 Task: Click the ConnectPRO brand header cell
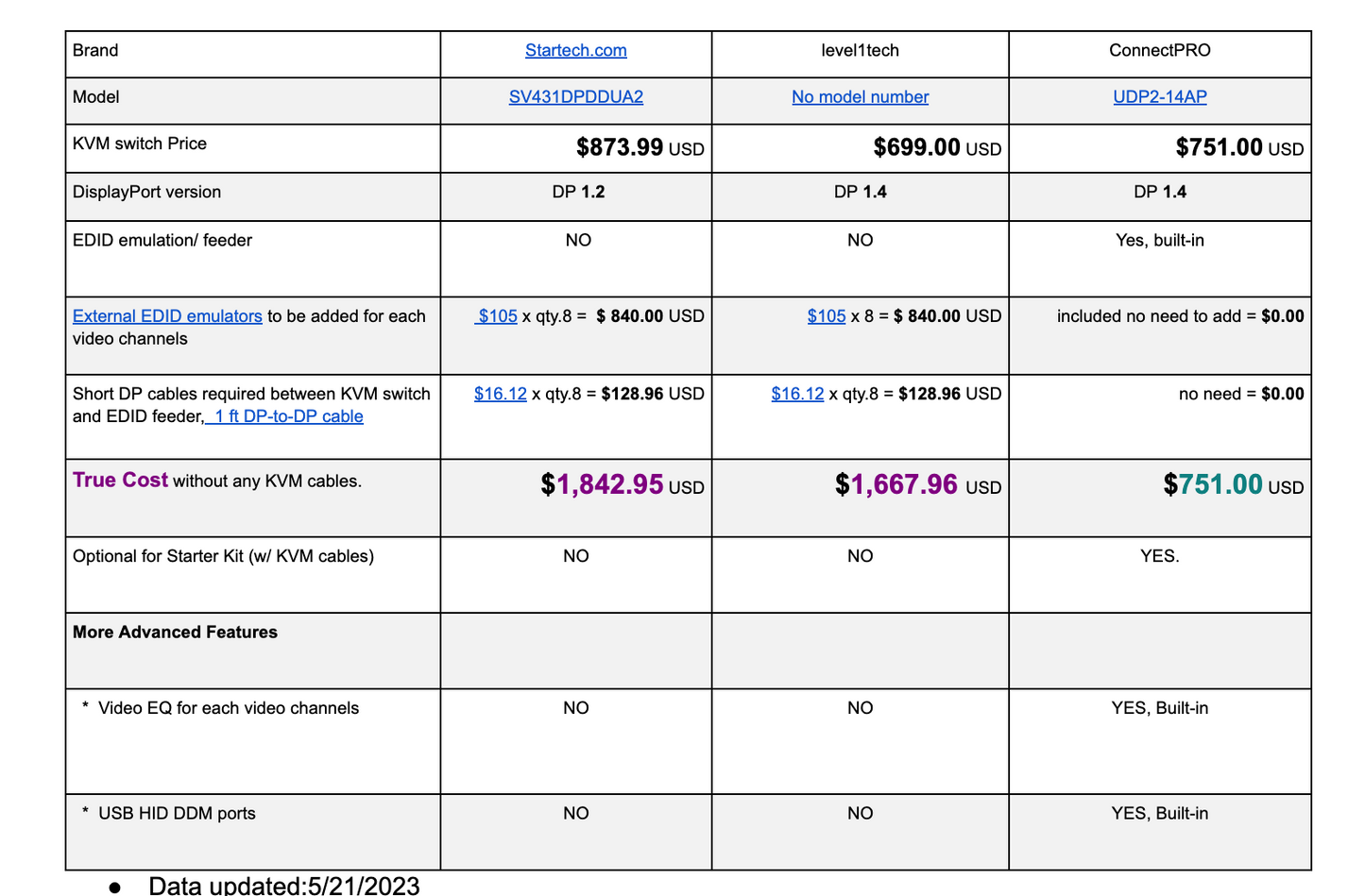(x=1159, y=51)
